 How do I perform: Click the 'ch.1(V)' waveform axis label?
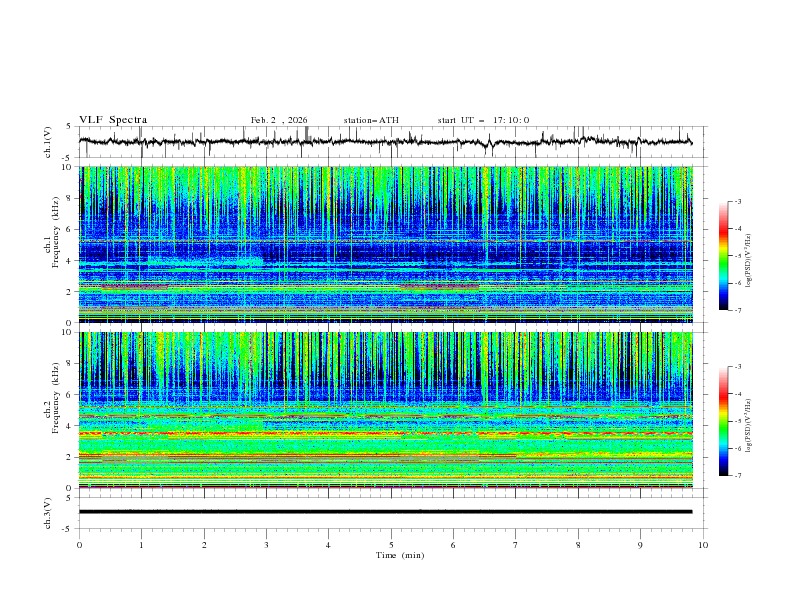[x=48, y=142]
